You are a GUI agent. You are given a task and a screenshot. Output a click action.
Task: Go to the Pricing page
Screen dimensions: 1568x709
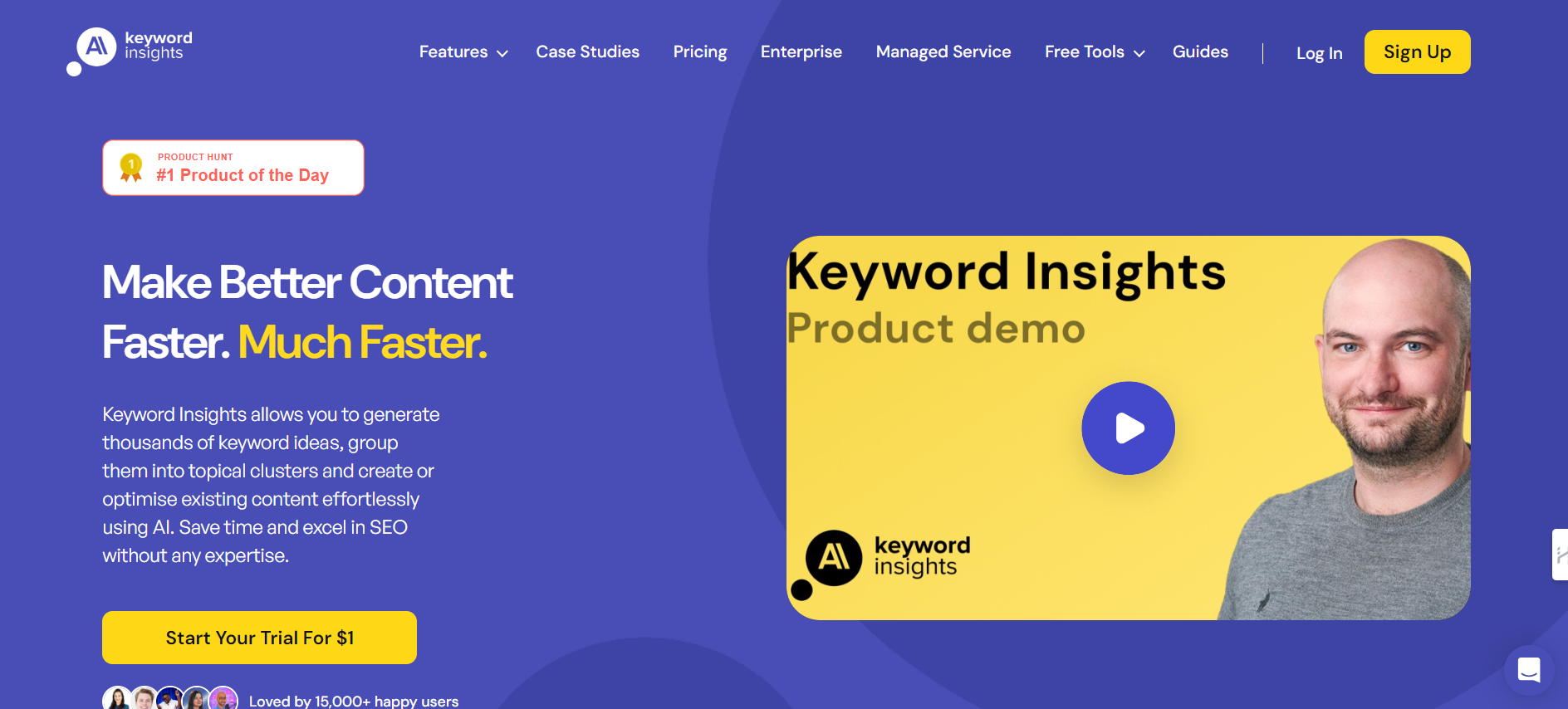[700, 51]
